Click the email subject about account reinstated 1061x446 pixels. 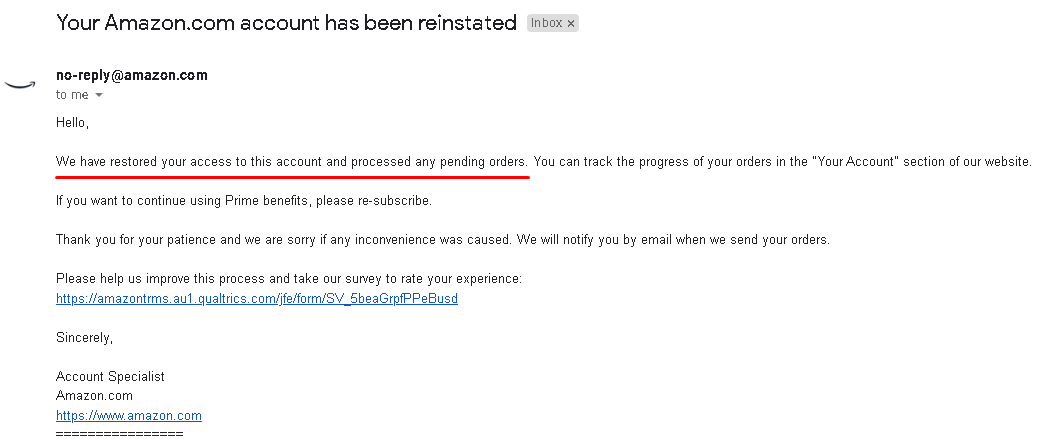click(x=286, y=22)
